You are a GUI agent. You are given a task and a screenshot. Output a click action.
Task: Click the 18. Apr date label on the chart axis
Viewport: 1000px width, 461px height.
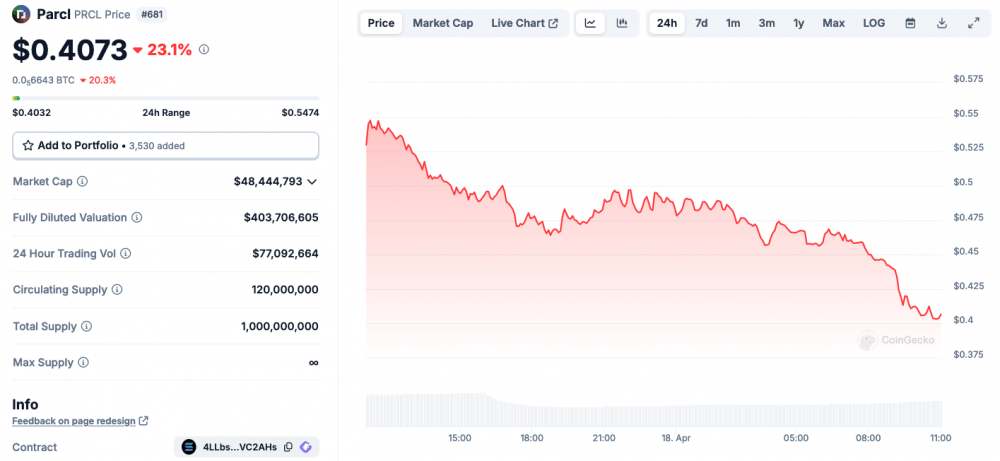(677, 438)
